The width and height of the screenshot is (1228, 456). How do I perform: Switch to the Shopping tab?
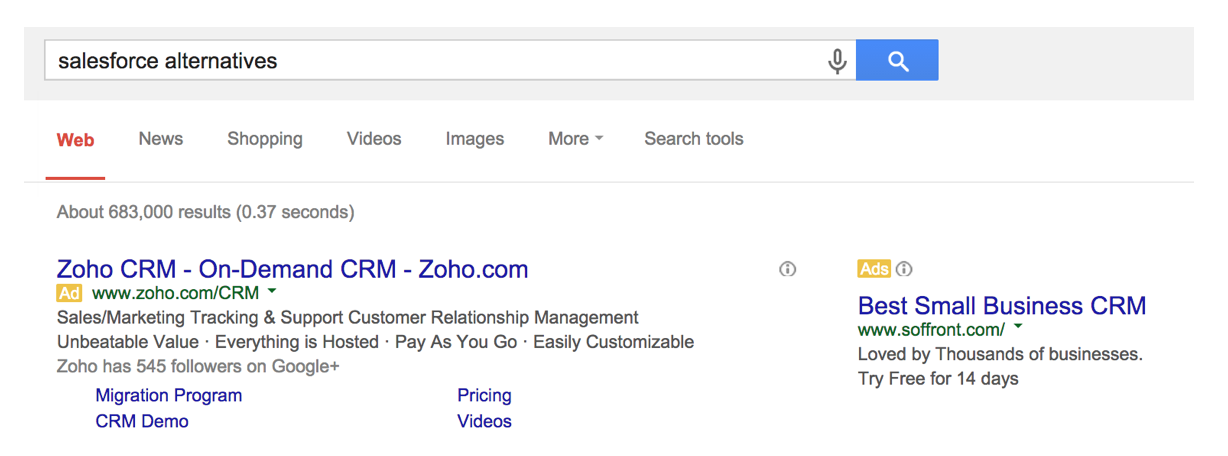265,139
